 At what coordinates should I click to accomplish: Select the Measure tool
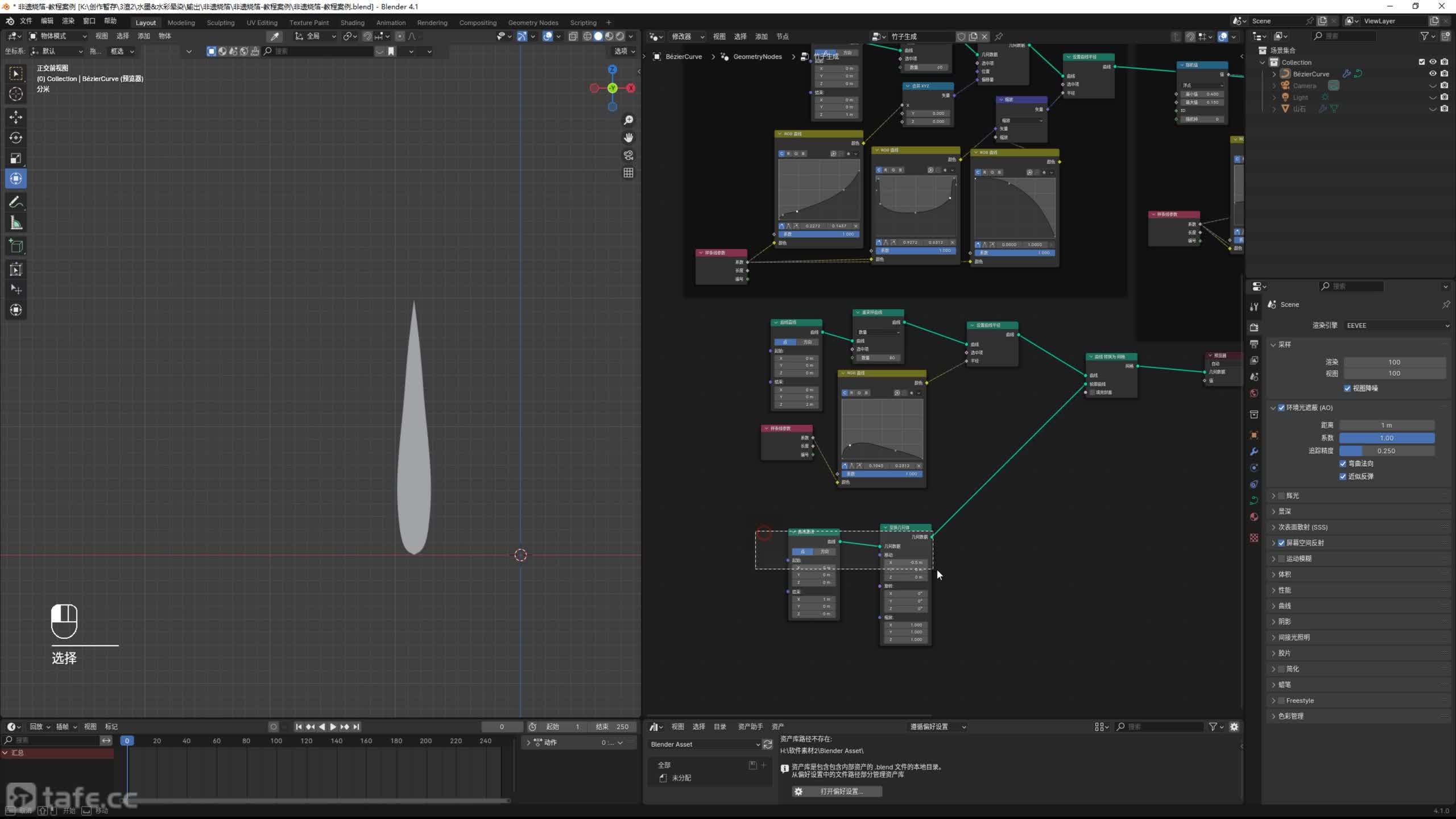[16, 224]
